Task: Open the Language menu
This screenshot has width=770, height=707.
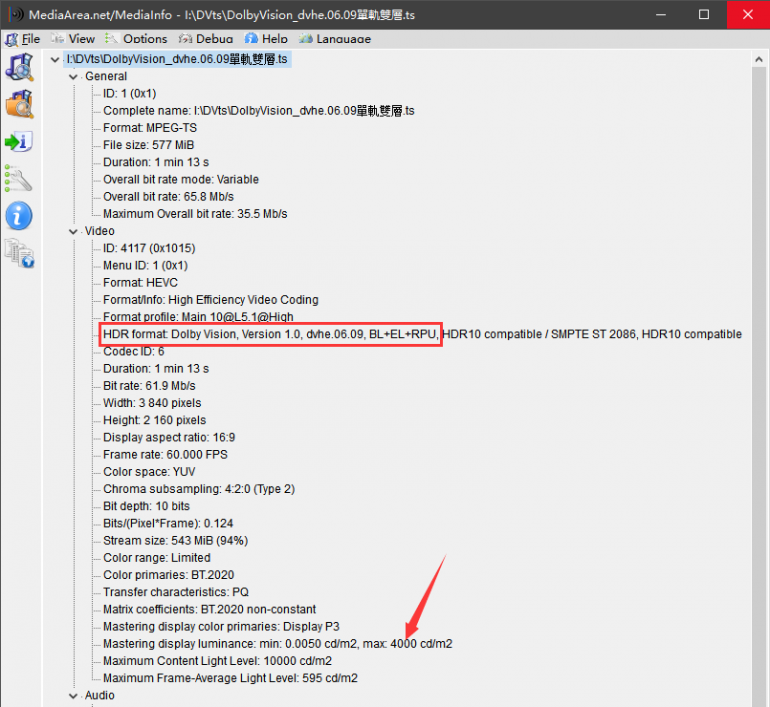Action: tap(335, 39)
